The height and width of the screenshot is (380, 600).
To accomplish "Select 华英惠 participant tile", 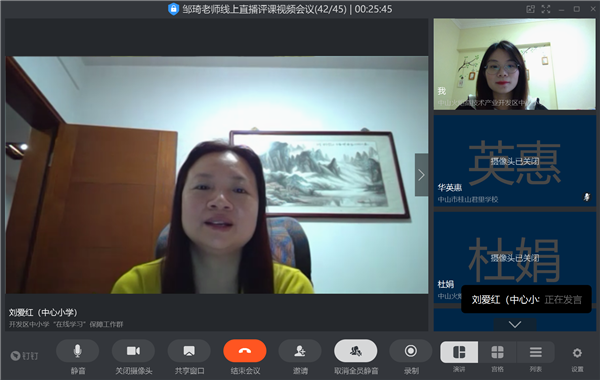I will [x=514, y=161].
